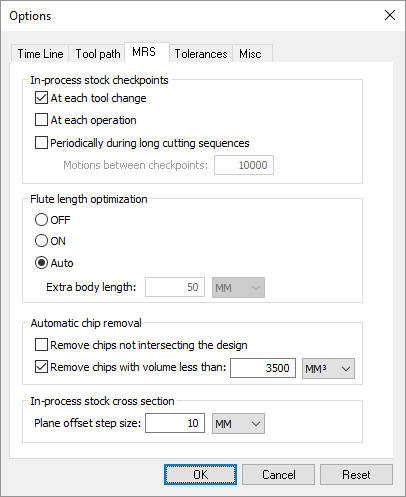
Task: Enable At each operation checkbox
Action: coord(41,120)
